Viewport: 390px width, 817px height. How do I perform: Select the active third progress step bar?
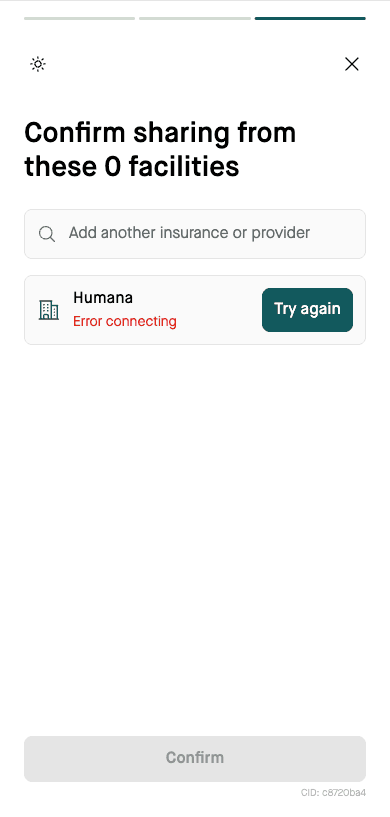tap(310, 19)
